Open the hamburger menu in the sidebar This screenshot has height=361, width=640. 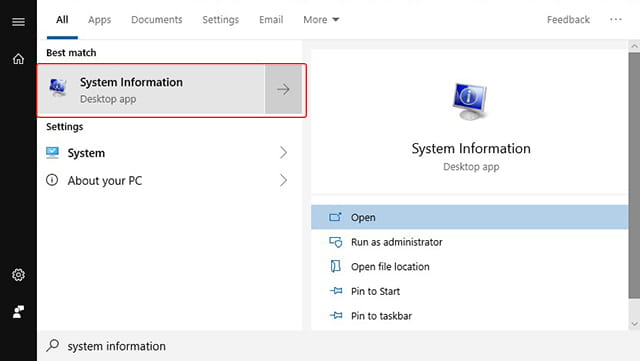tap(18, 22)
